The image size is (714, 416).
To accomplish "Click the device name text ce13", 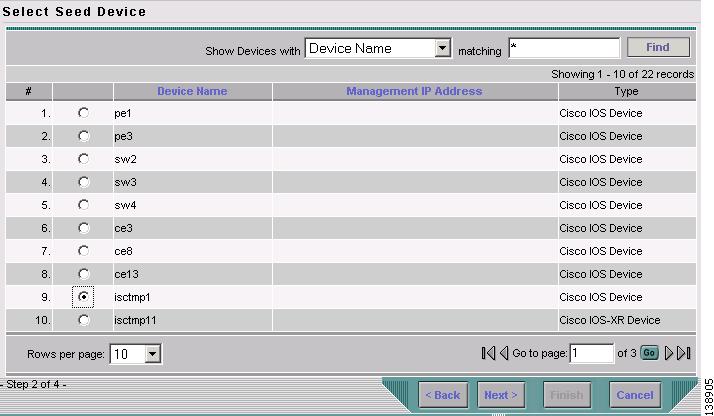I will (126, 274).
